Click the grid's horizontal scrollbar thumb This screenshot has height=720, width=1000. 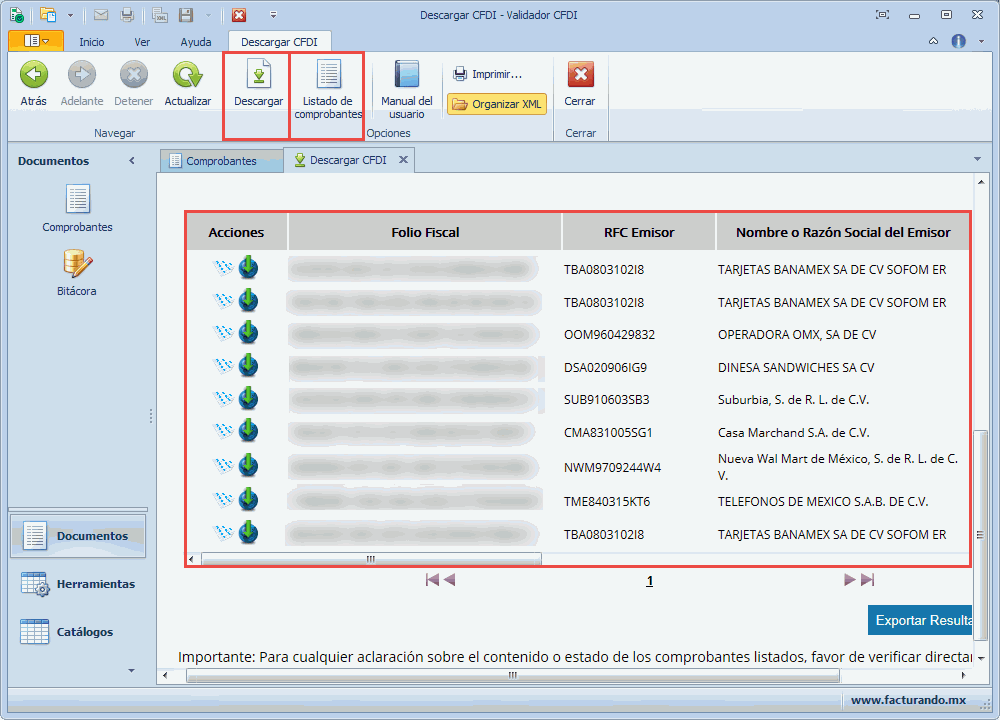[x=371, y=559]
